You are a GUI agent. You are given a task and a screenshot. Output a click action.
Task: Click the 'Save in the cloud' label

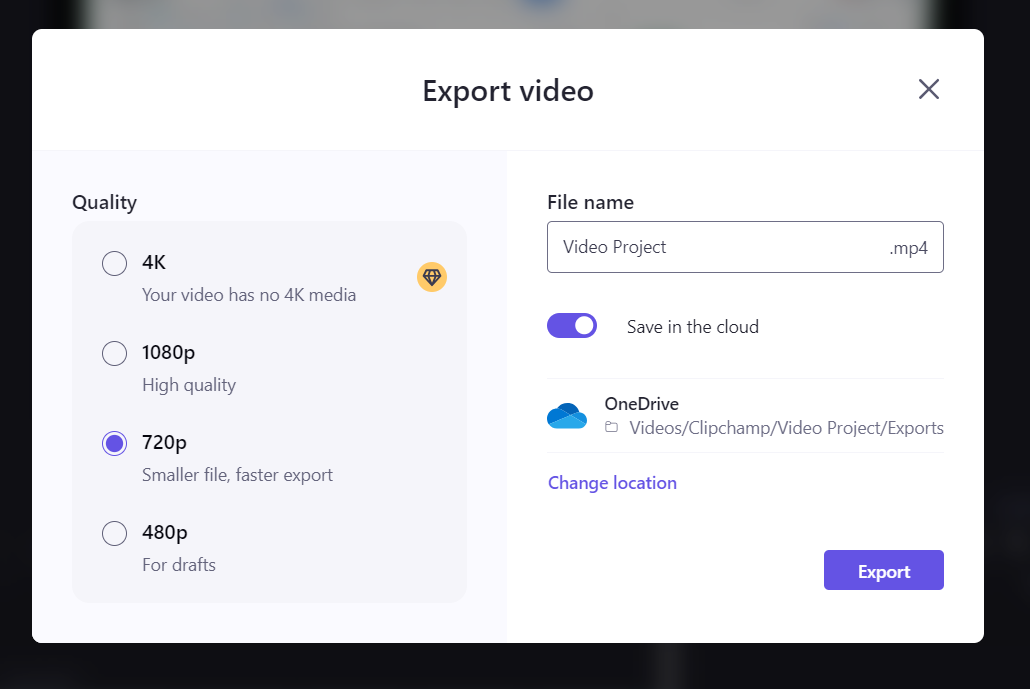[693, 326]
